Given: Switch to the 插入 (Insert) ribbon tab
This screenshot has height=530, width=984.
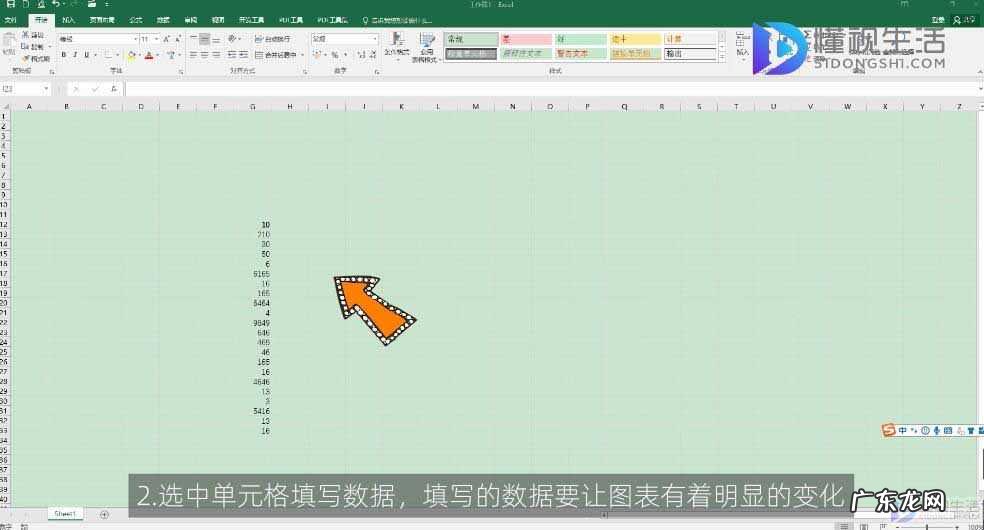Looking at the screenshot, I should tap(68, 20).
